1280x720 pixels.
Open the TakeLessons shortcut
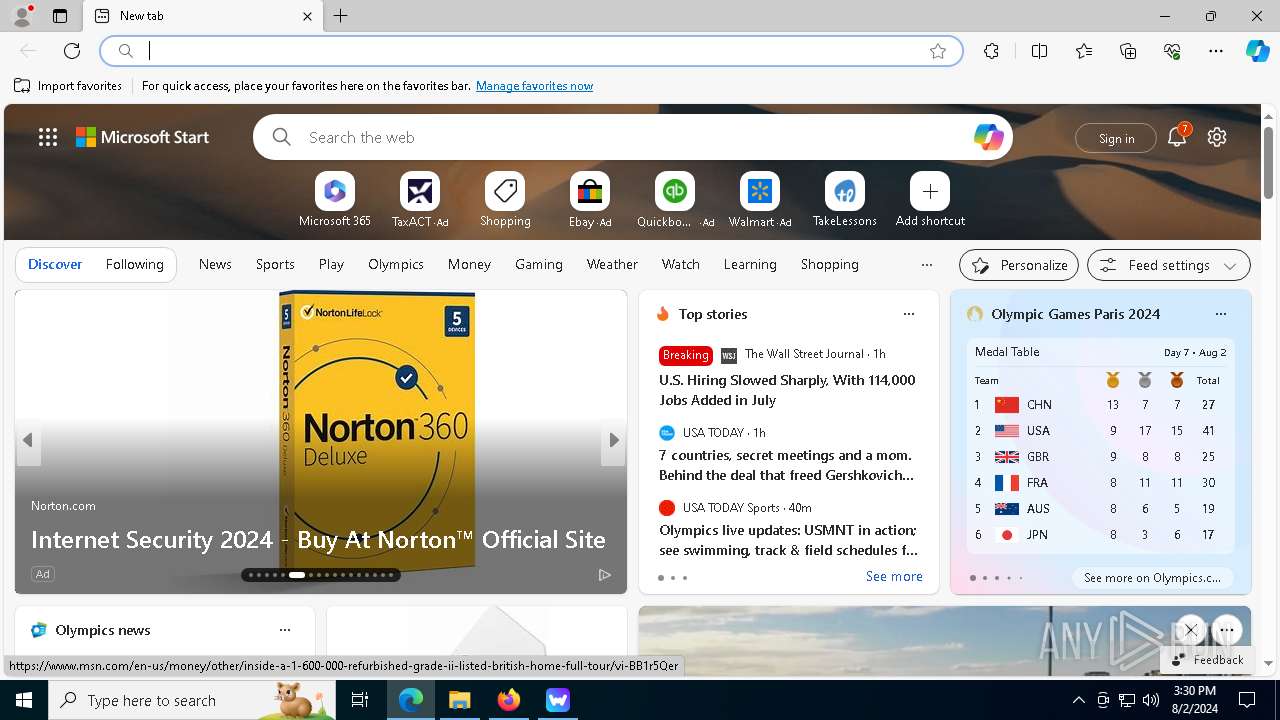845,200
